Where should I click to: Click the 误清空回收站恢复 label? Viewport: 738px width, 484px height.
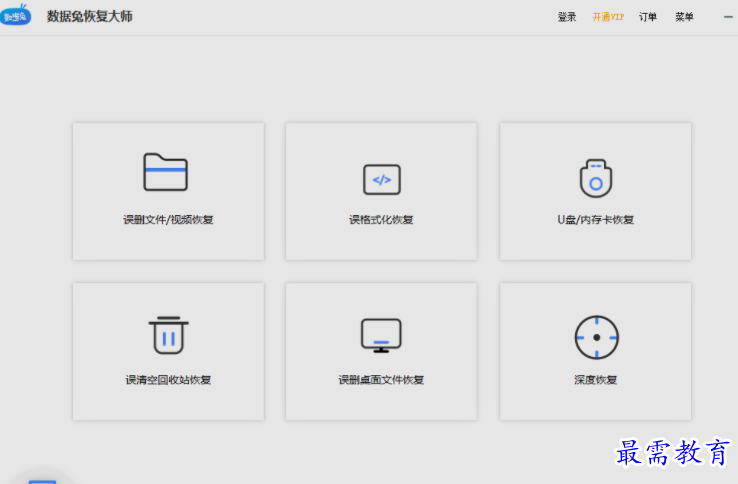pyautogui.click(x=168, y=380)
